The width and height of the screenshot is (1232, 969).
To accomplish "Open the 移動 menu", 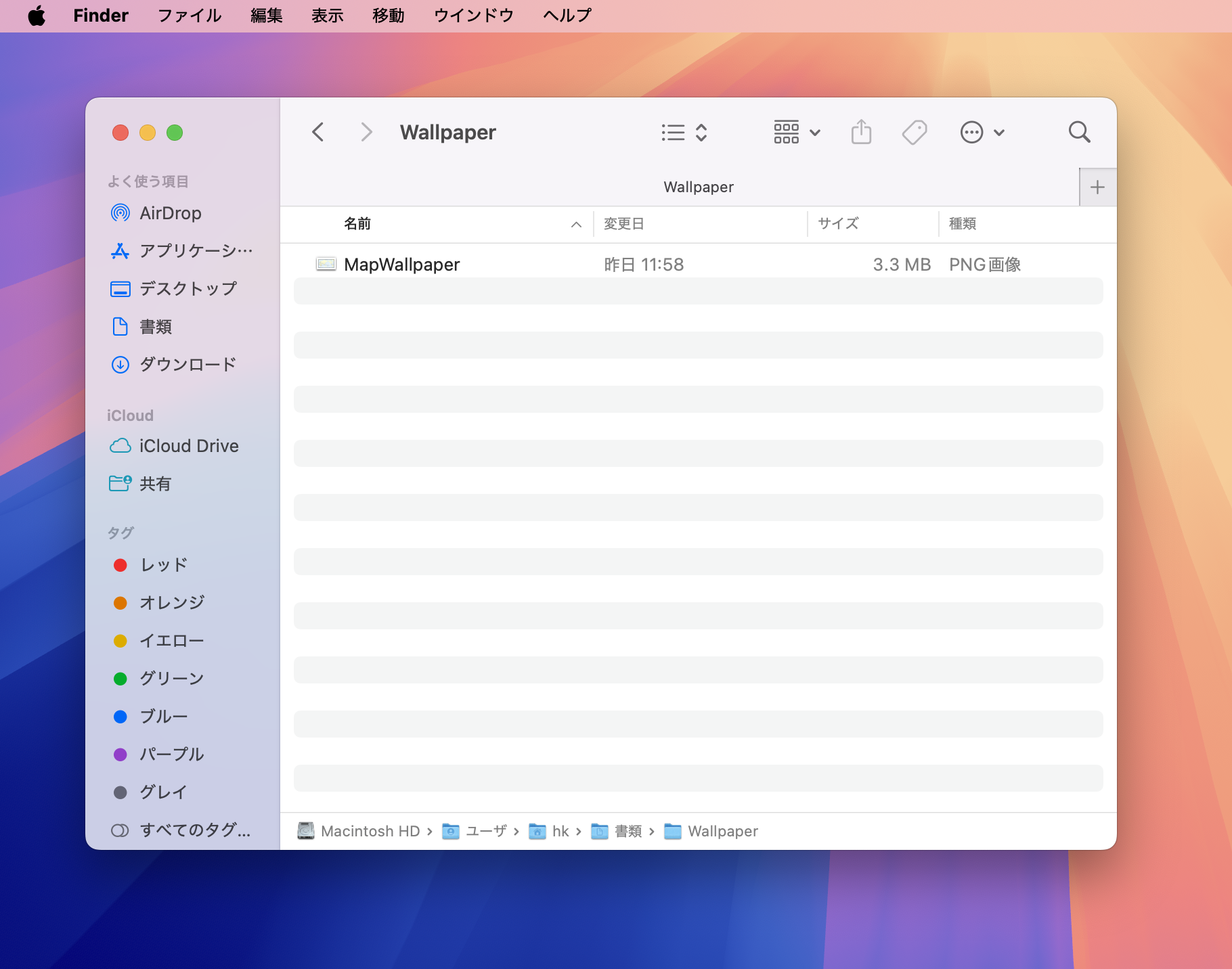I will [x=388, y=15].
